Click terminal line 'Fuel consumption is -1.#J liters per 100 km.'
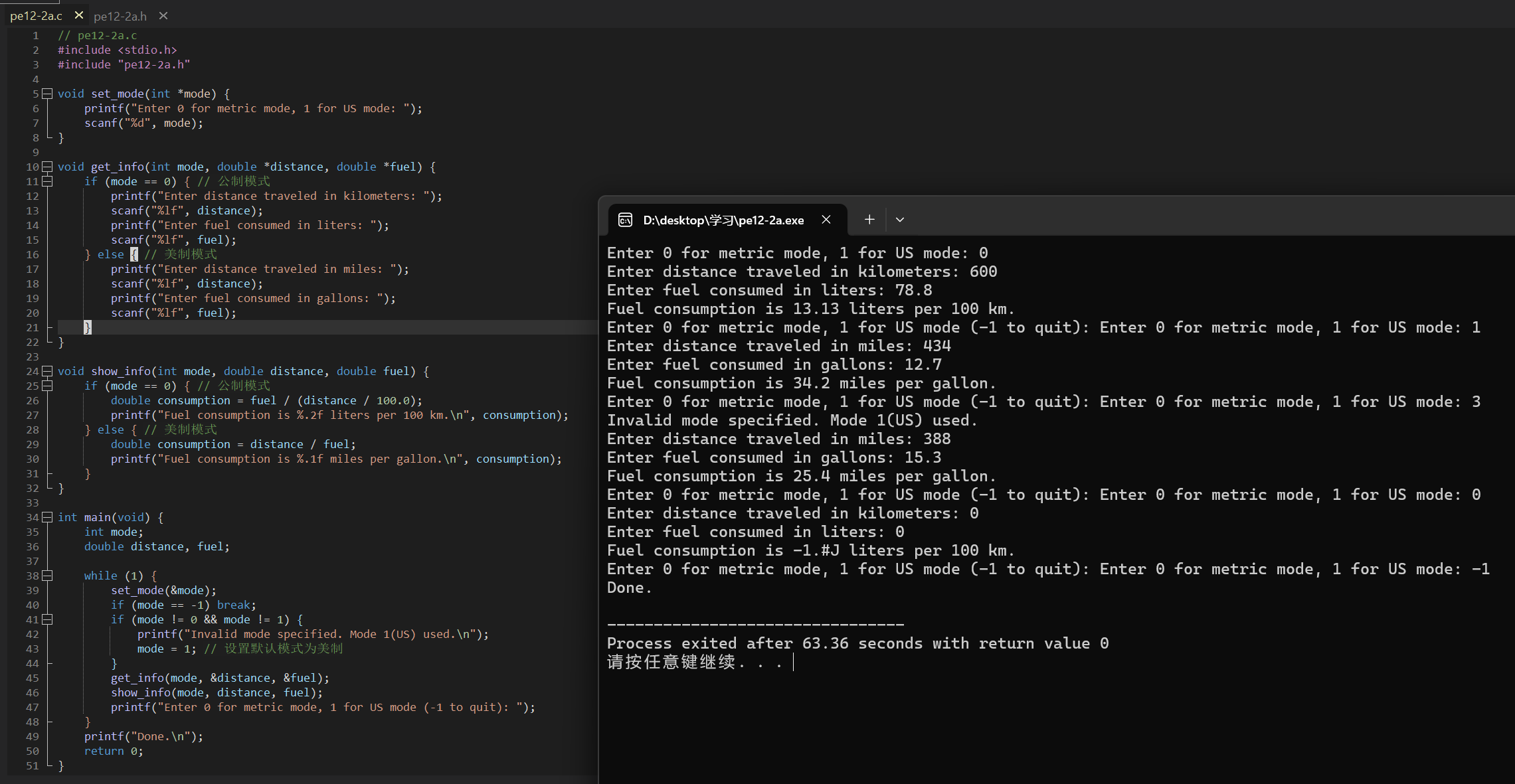Image resolution: width=1515 pixels, height=784 pixels. (811, 550)
